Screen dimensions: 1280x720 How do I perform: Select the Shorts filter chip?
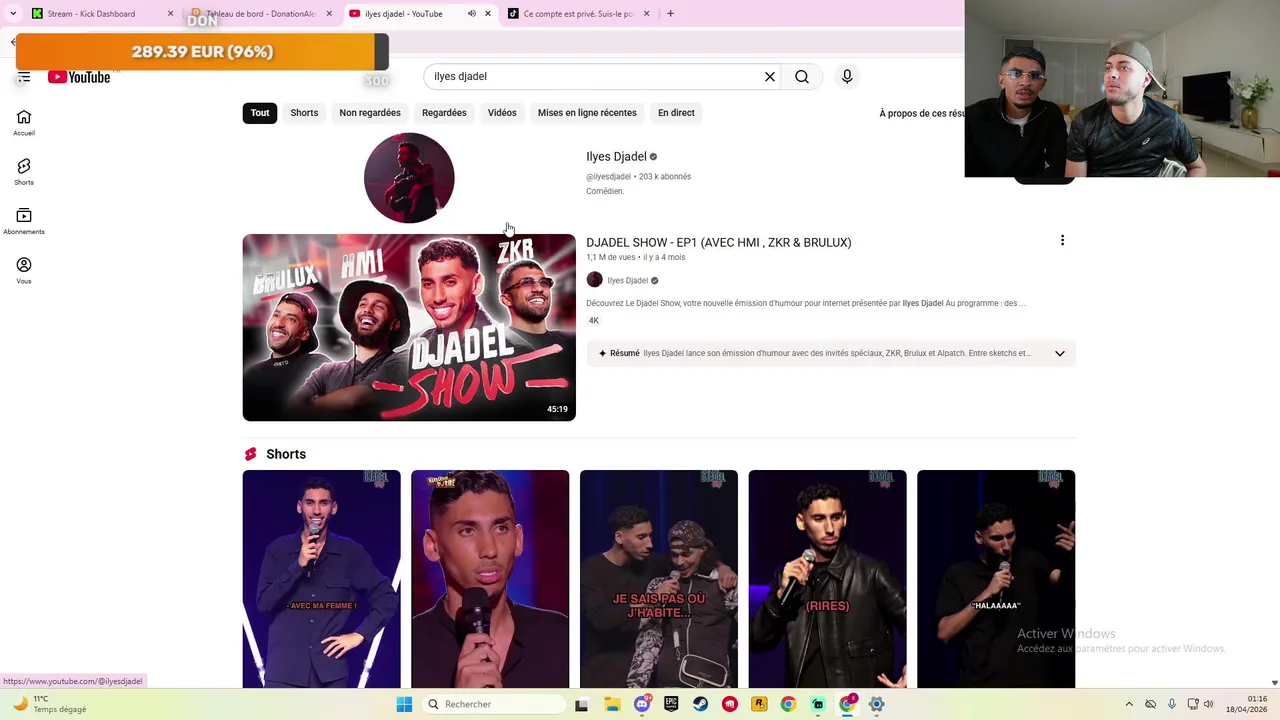click(x=304, y=113)
